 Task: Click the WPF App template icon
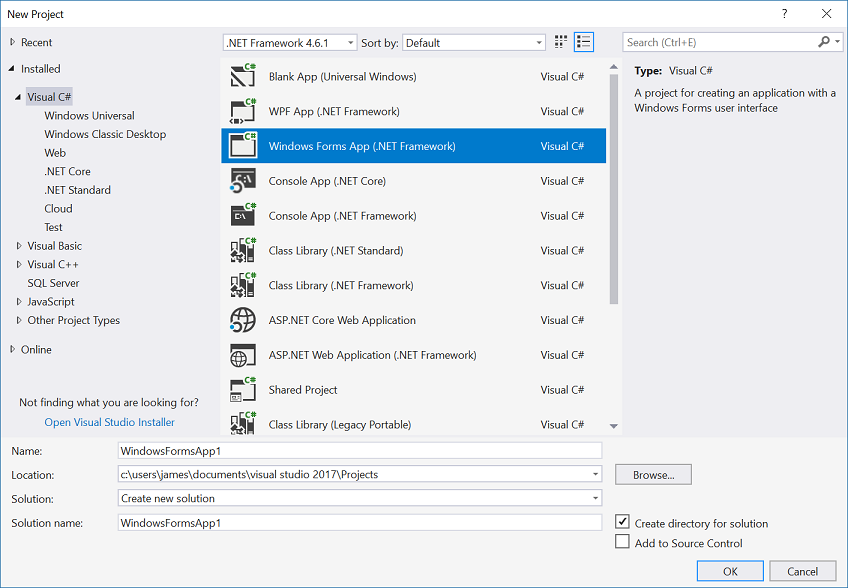243,111
